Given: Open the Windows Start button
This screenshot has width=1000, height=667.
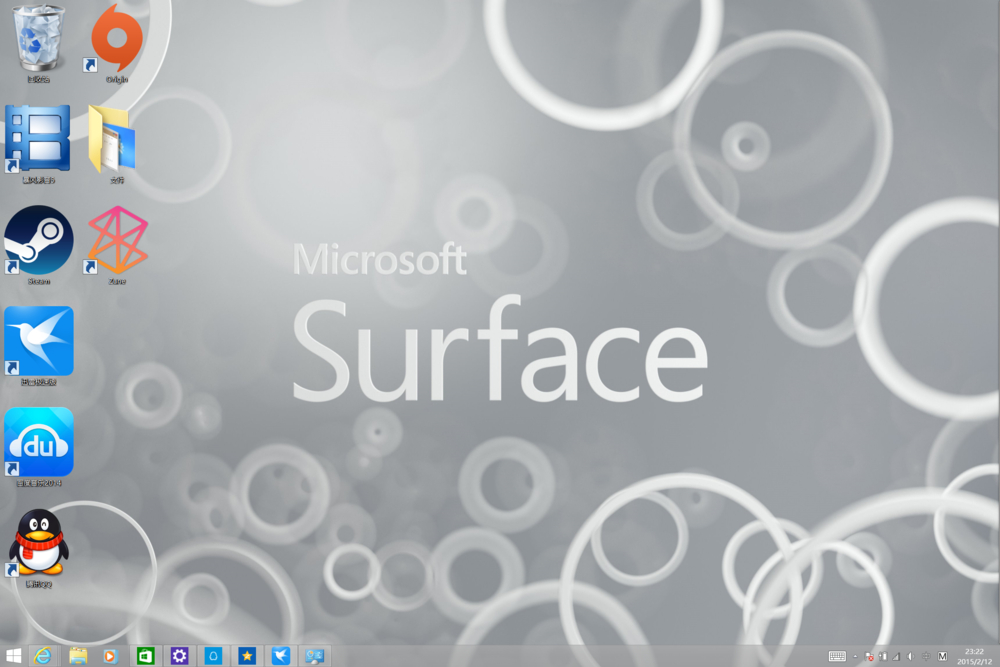Looking at the screenshot, I should point(13,656).
